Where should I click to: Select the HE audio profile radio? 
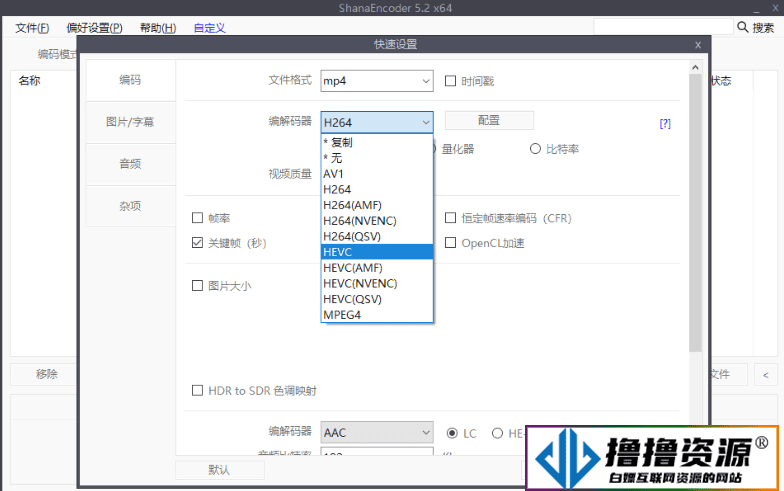[498, 433]
